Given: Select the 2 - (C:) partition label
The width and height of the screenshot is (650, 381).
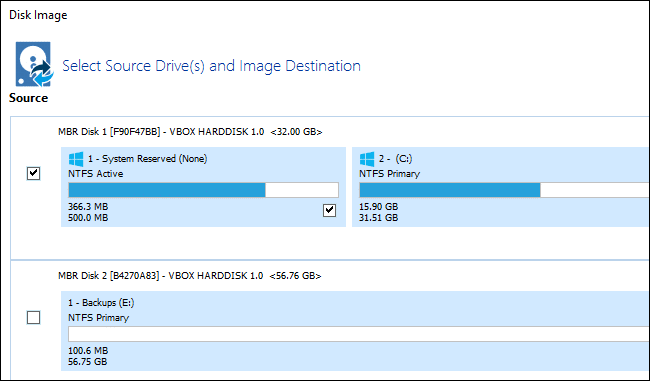Looking at the screenshot, I should pos(395,159).
